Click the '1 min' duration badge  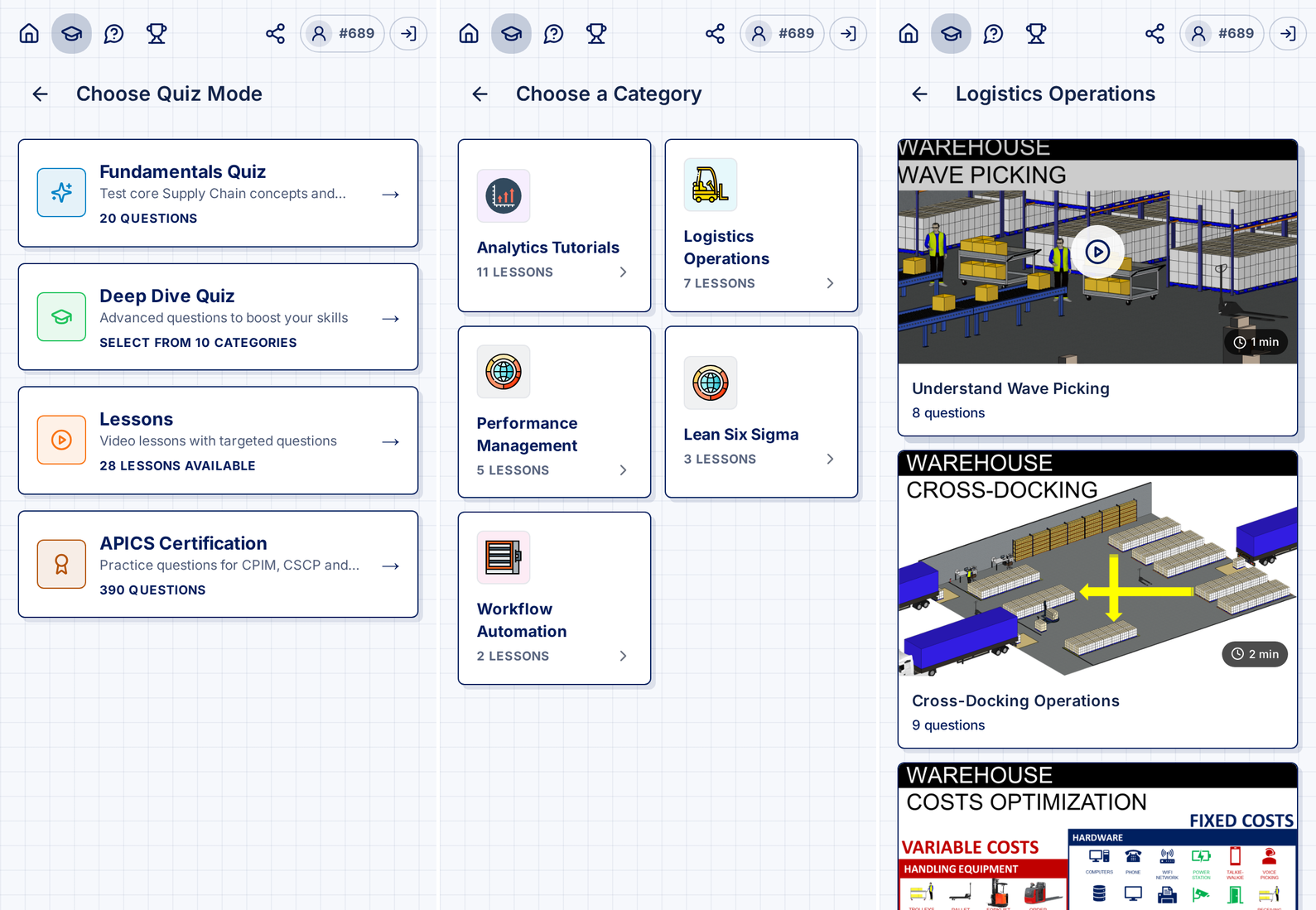(x=1256, y=342)
